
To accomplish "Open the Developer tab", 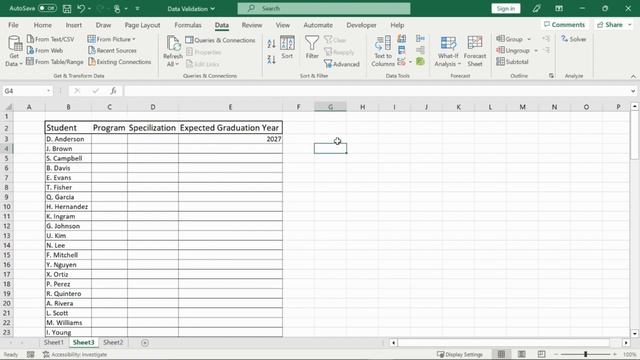I will pyautogui.click(x=361, y=25).
